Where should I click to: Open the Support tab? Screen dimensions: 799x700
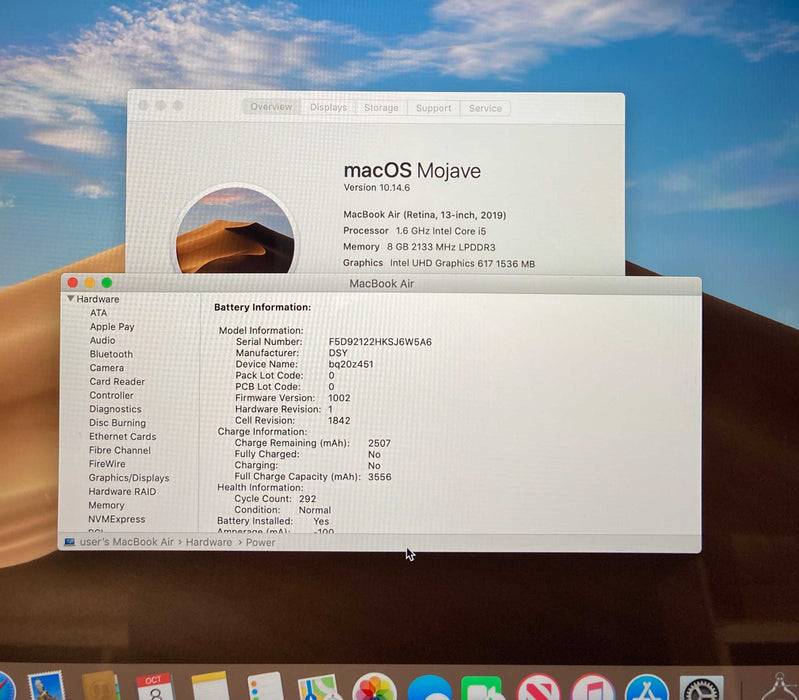434,108
